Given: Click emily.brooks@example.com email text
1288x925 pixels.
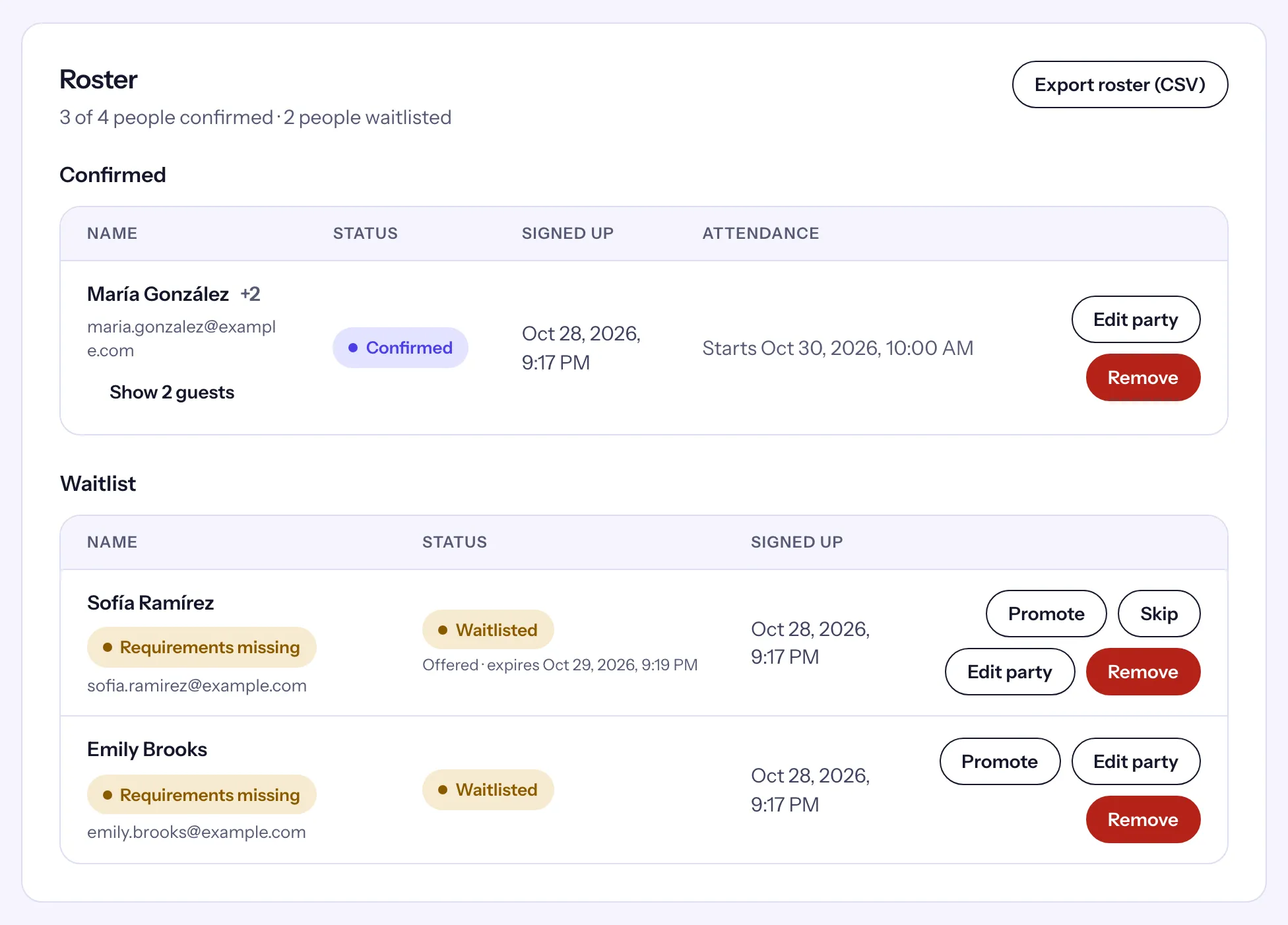Looking at the screenshot, I should (197, 832).
